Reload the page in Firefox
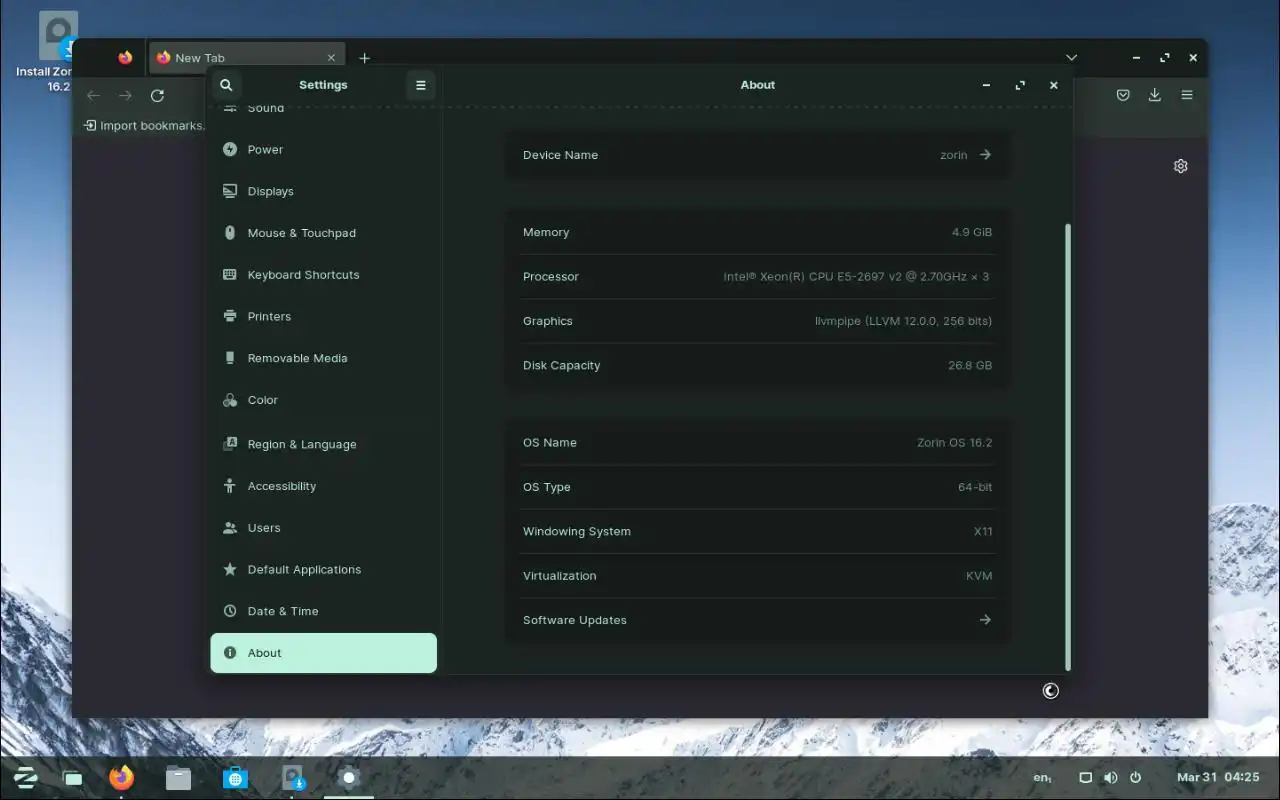This screenshot has height=800, width=1280. point(157,95)
